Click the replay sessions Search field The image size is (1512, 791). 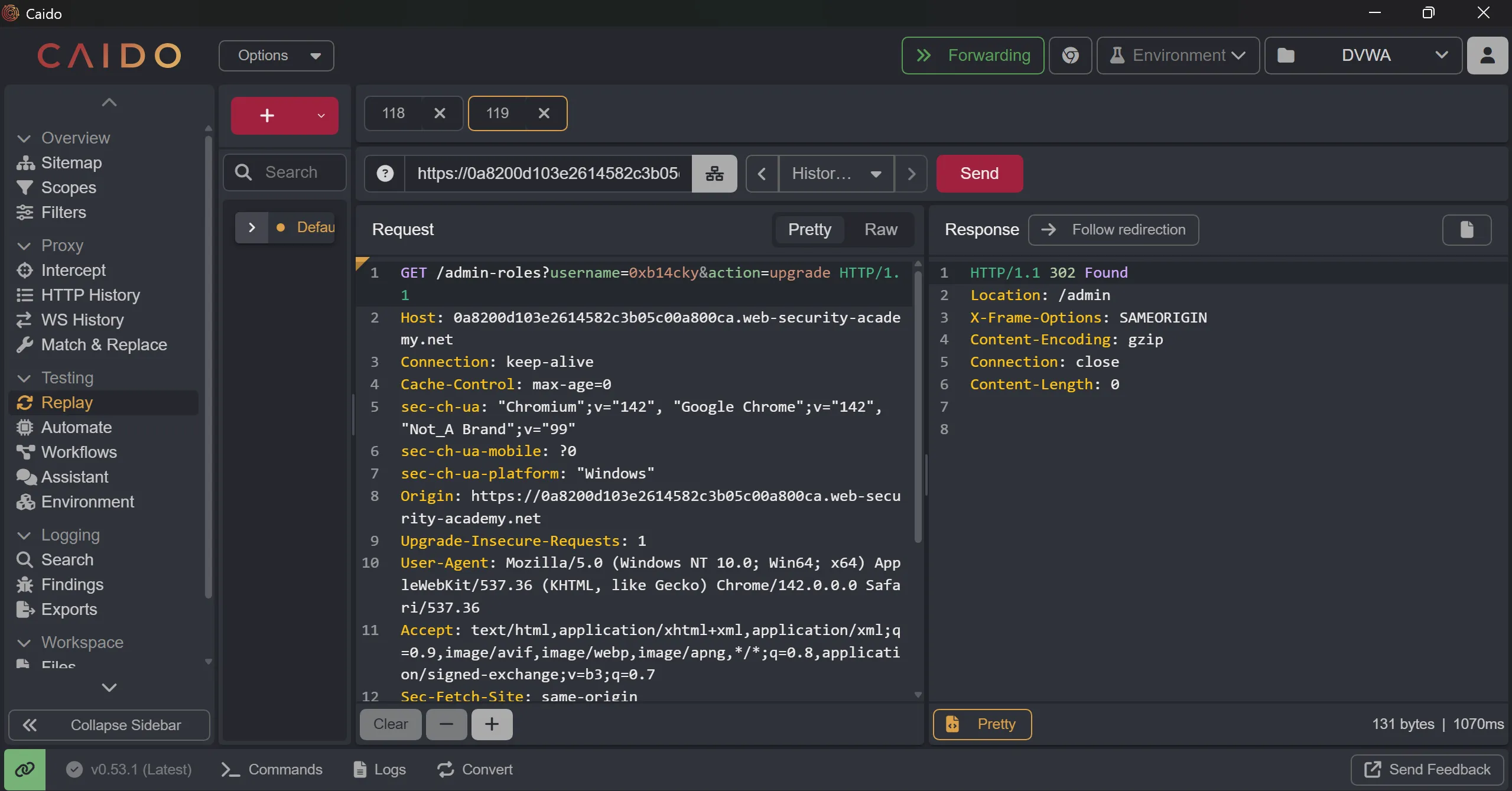291,172
